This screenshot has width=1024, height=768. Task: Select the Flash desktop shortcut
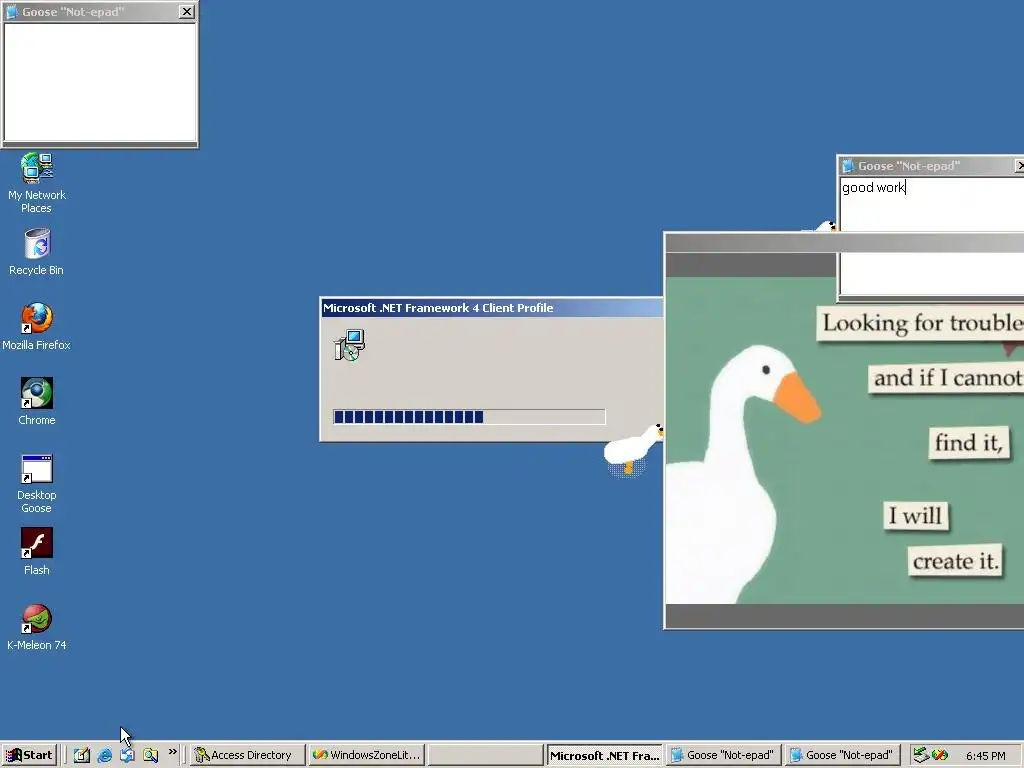tap(37, 552)
